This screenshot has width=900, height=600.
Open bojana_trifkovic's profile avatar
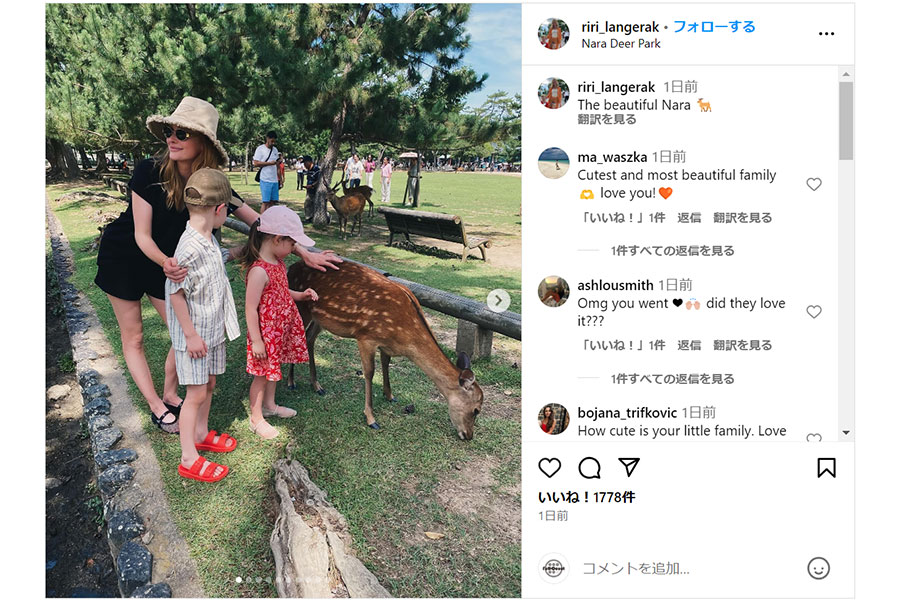(x=553, y=419)
